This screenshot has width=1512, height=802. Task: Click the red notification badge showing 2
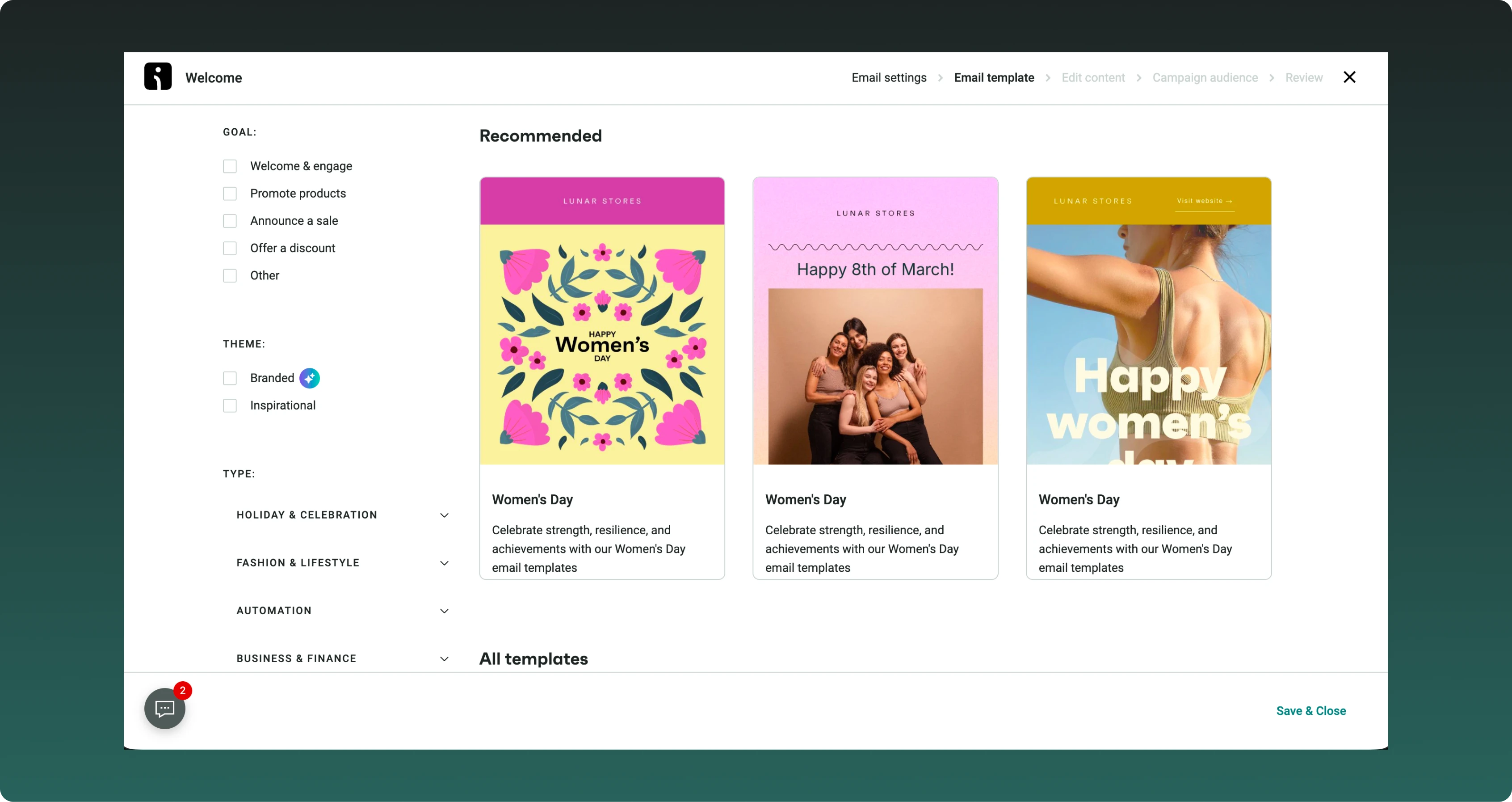click(183, 690)
